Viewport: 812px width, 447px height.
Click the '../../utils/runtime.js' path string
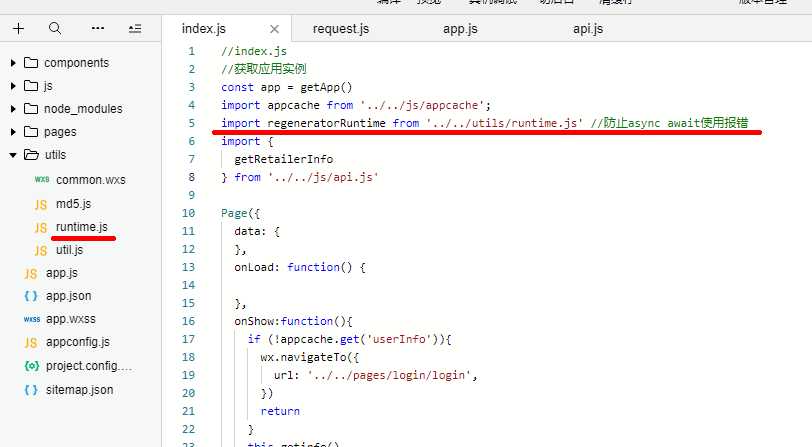tap(504, 123)
